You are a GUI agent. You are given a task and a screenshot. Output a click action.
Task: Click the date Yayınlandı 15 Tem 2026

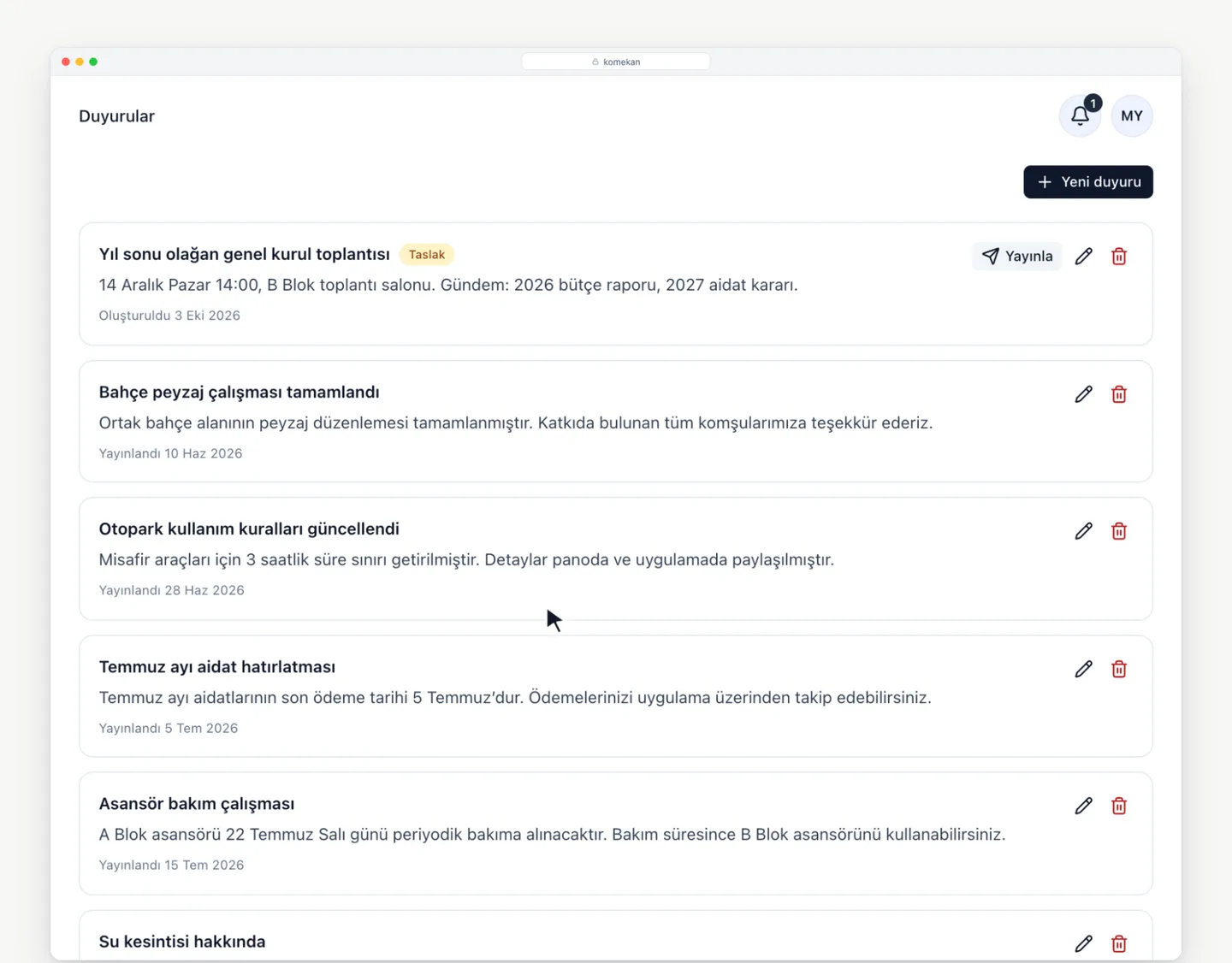click(x=171, y=865)
